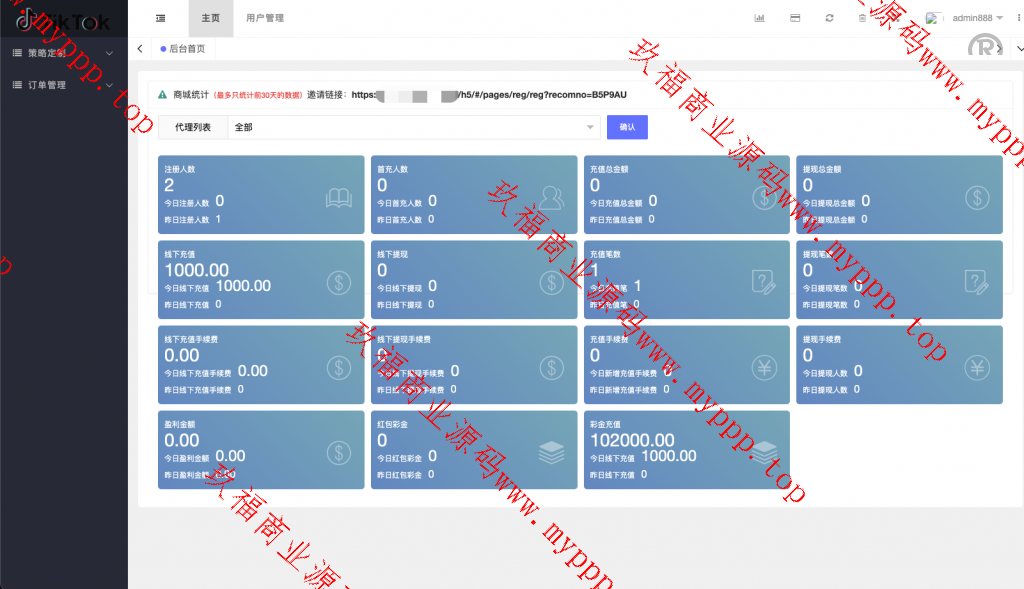Open the 代理列表 dropdown showing 全部
The image size is (1024, 589).
(413, 127)
